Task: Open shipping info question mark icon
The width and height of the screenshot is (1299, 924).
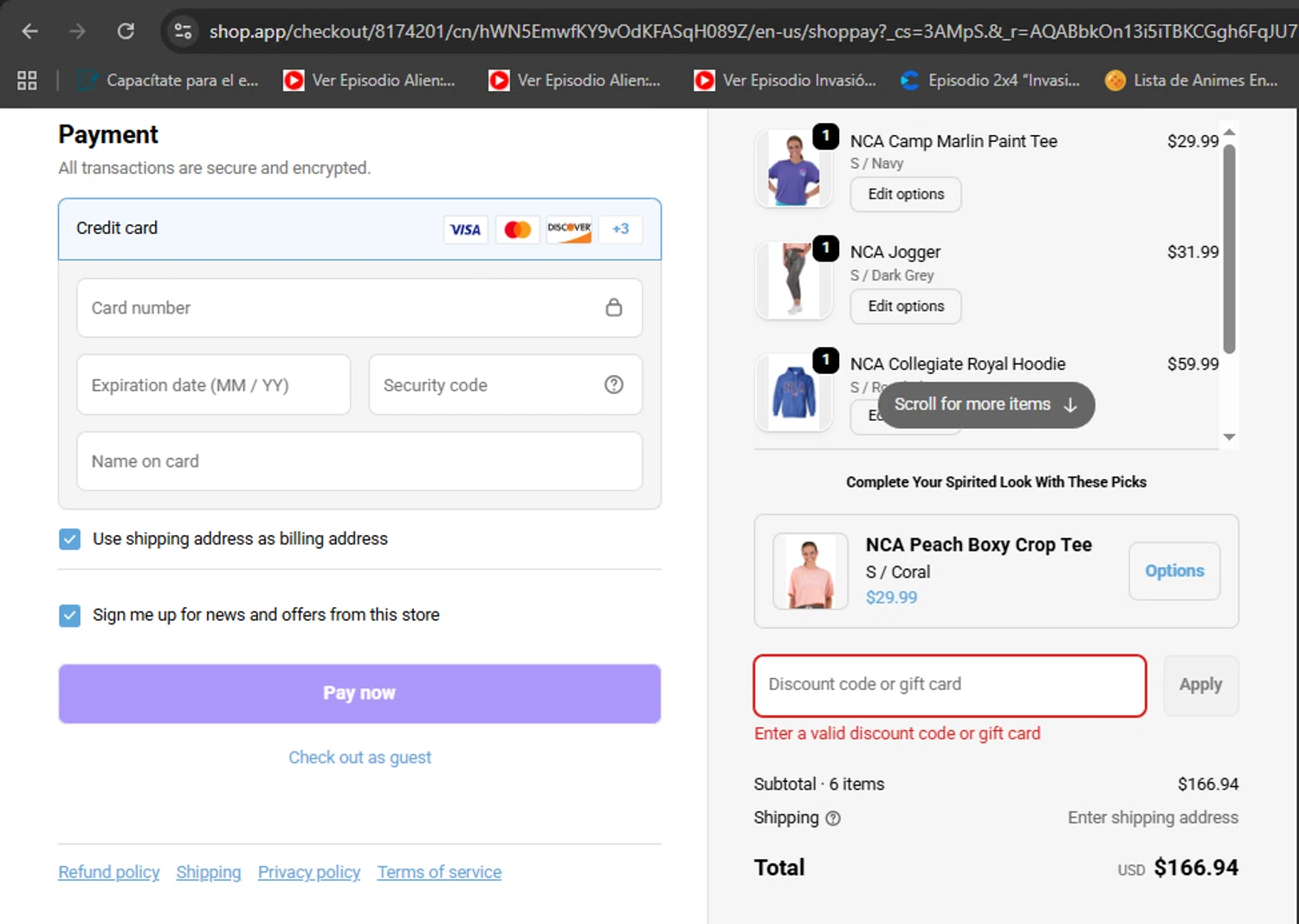Action: tap(833, 818)
